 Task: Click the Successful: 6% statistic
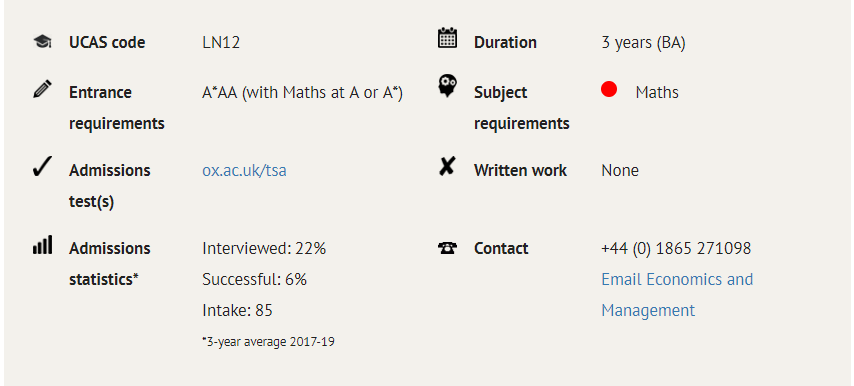(x=254, y=280)
